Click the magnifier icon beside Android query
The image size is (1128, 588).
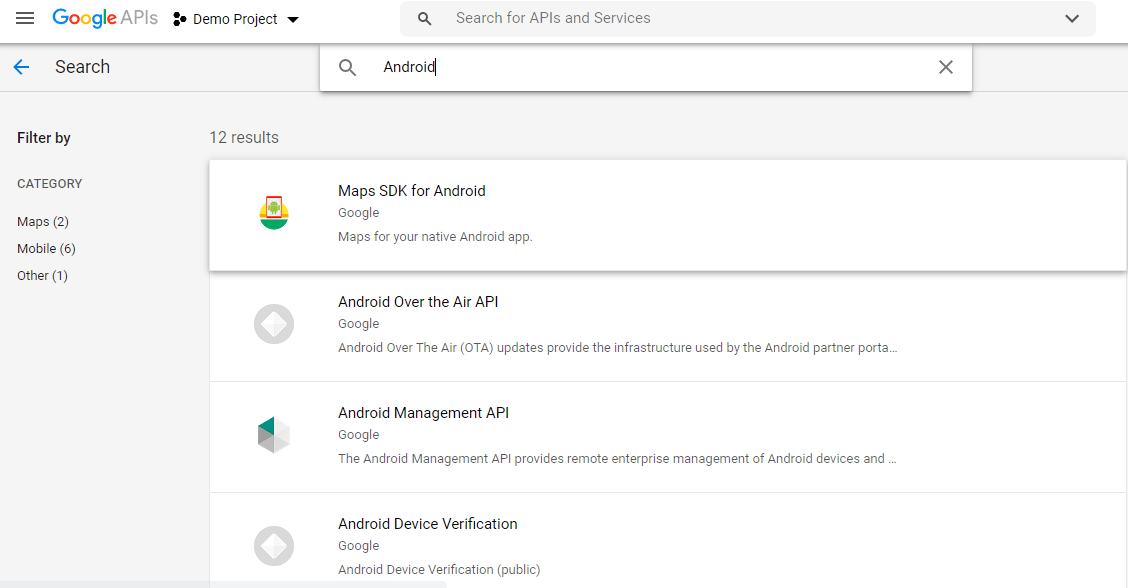tap(347, 67)
